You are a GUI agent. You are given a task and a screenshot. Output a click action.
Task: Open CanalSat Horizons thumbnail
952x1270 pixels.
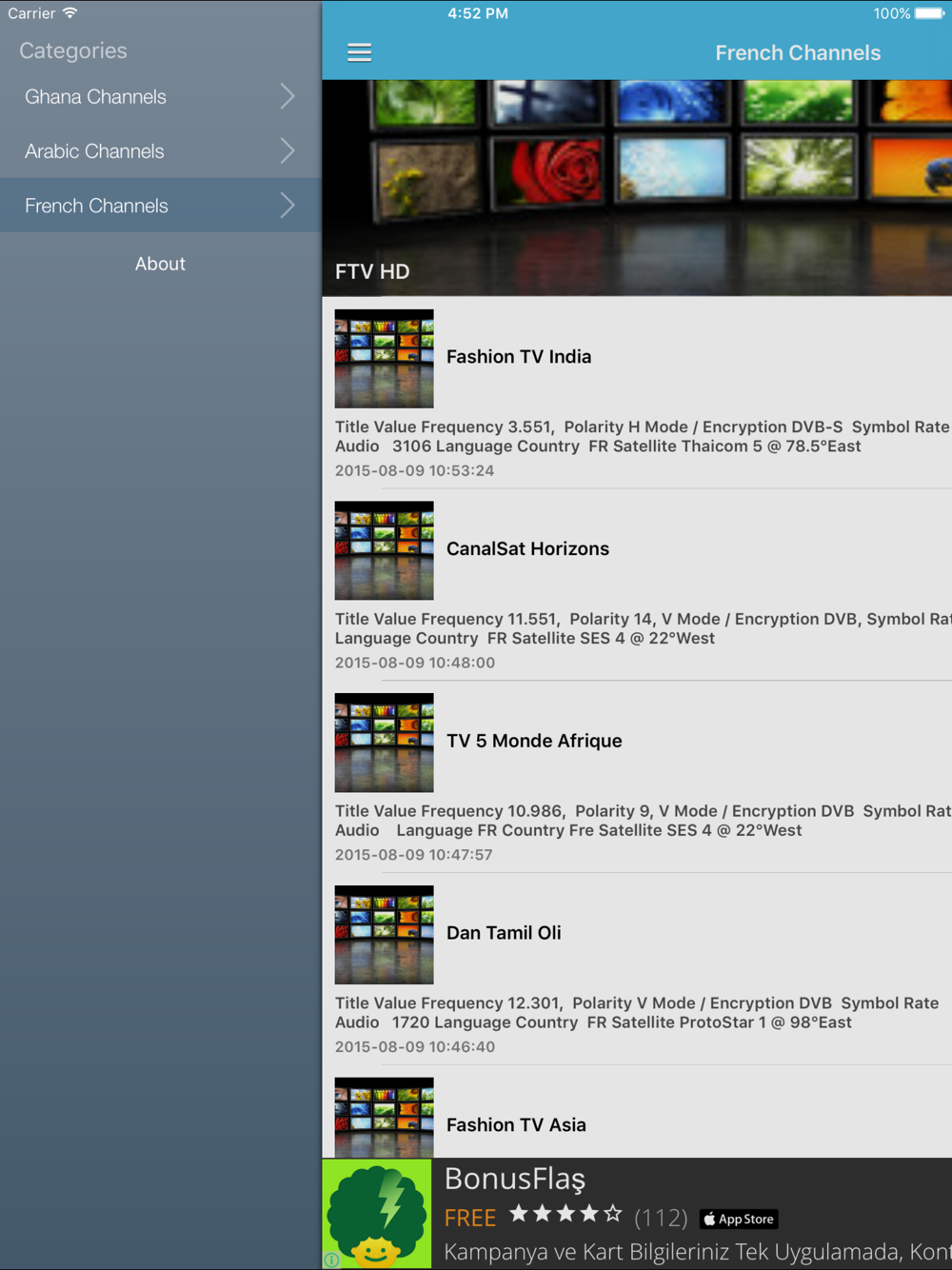pyautogui.click(x=384, y=550)
